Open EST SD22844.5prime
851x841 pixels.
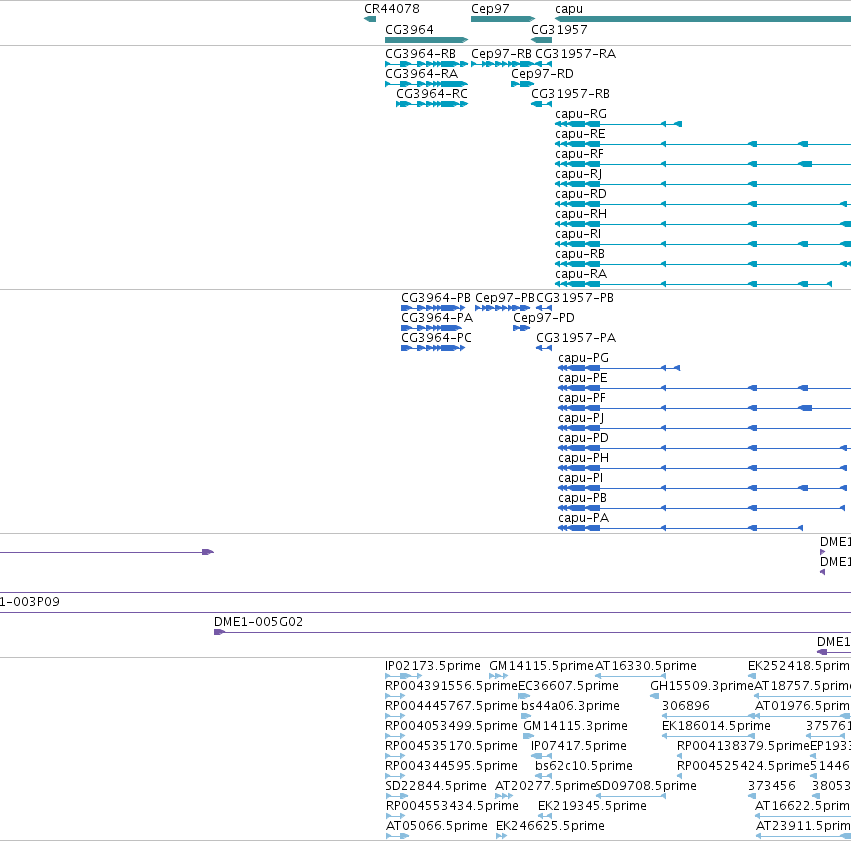click(436, 787)
